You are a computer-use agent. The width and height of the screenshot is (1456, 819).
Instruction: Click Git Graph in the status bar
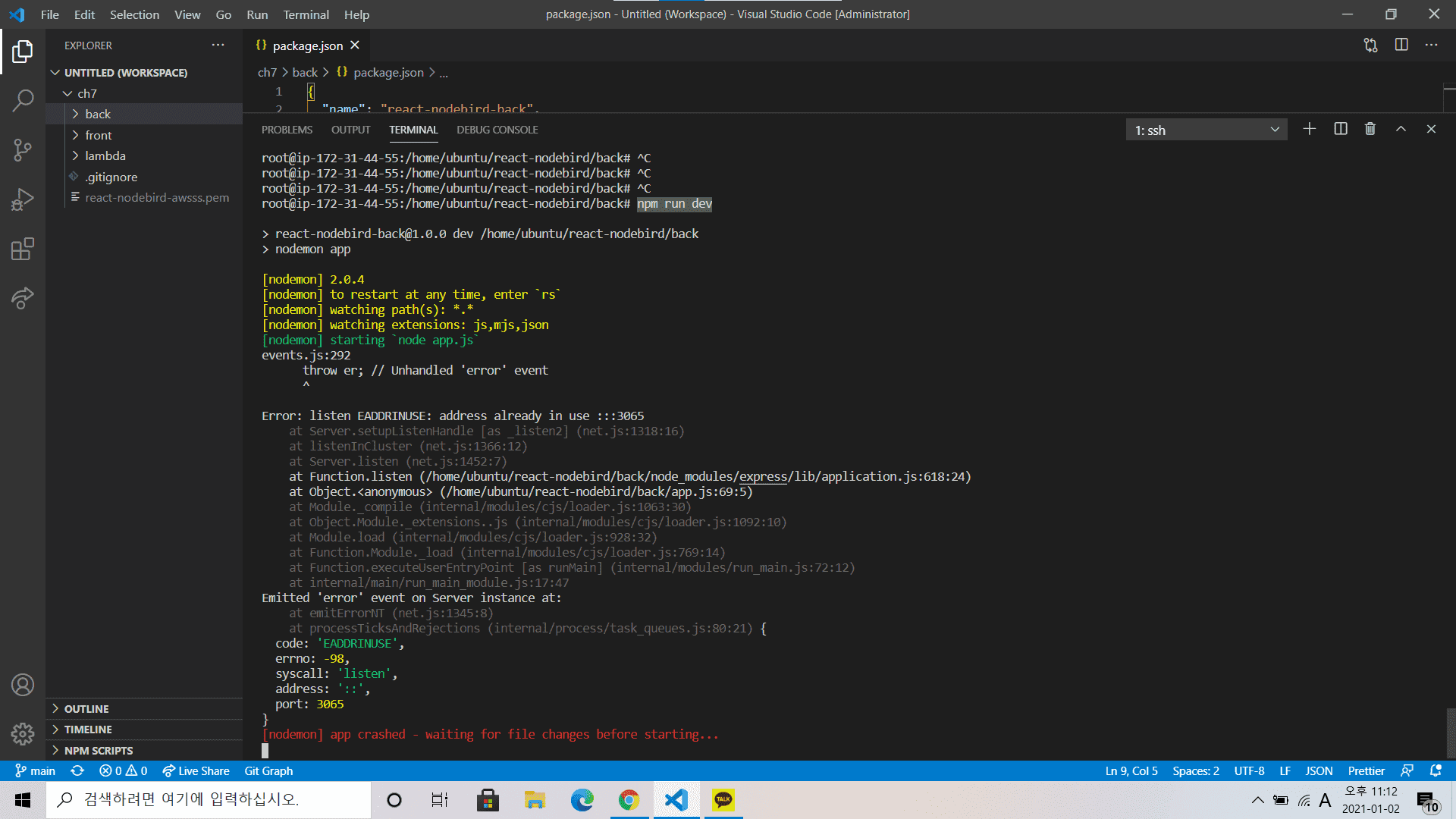(268, 770)
